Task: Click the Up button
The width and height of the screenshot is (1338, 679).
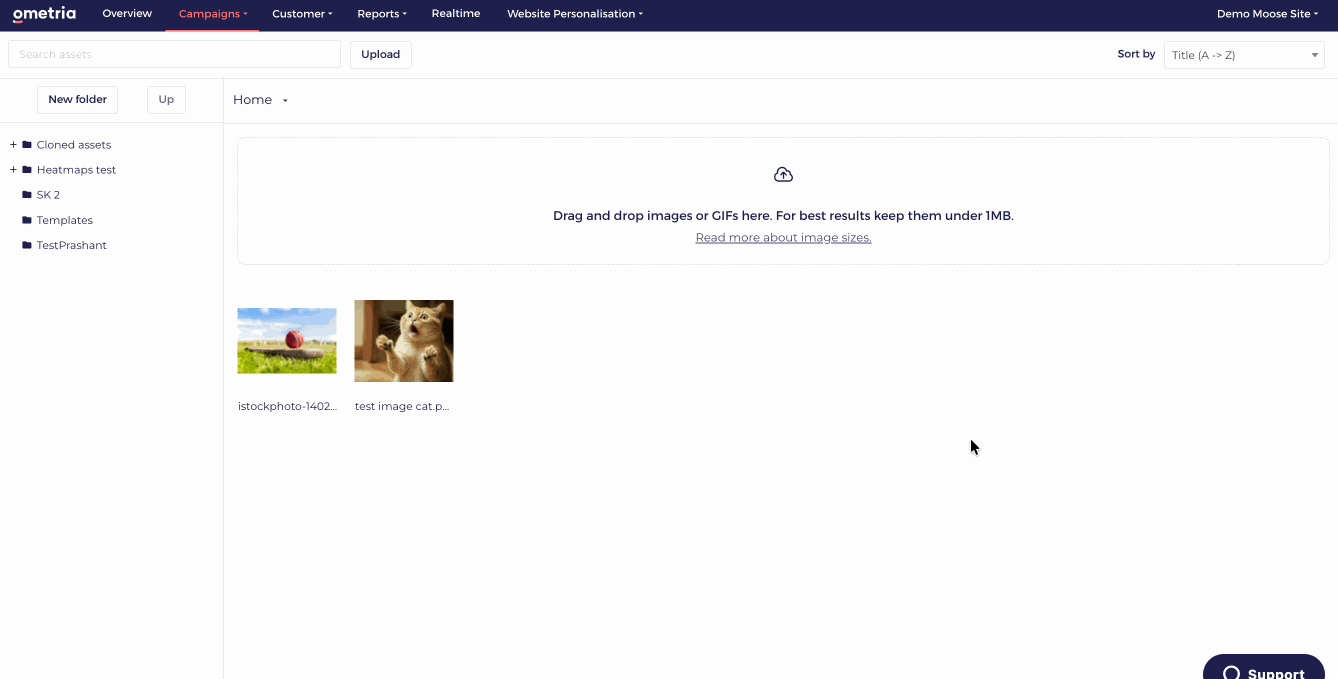Action: [x=166, y=99]
